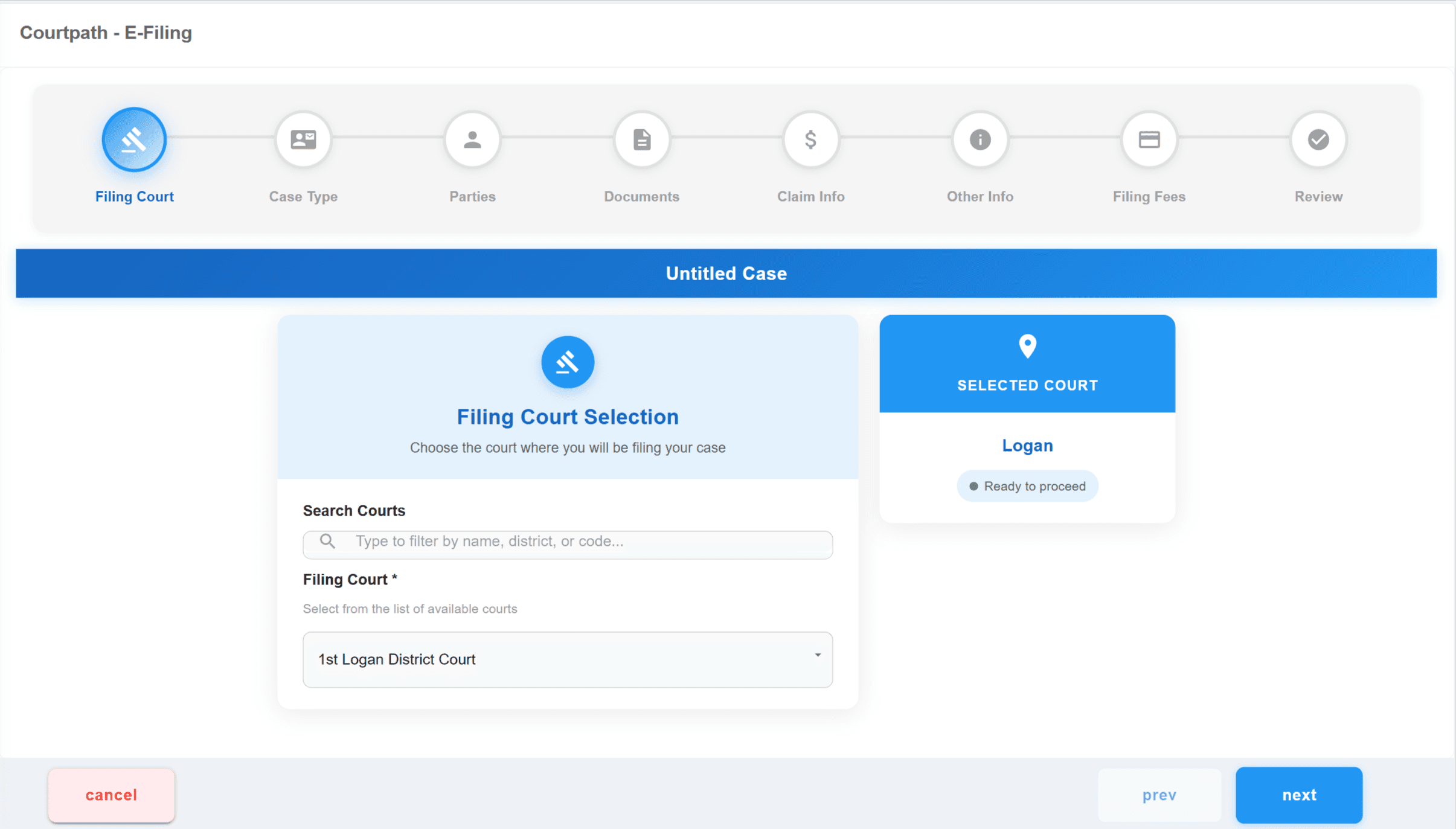Go back with the prev button
Image resolution: width=1456 pixels, height=829 pixels.
point(1159,795)
